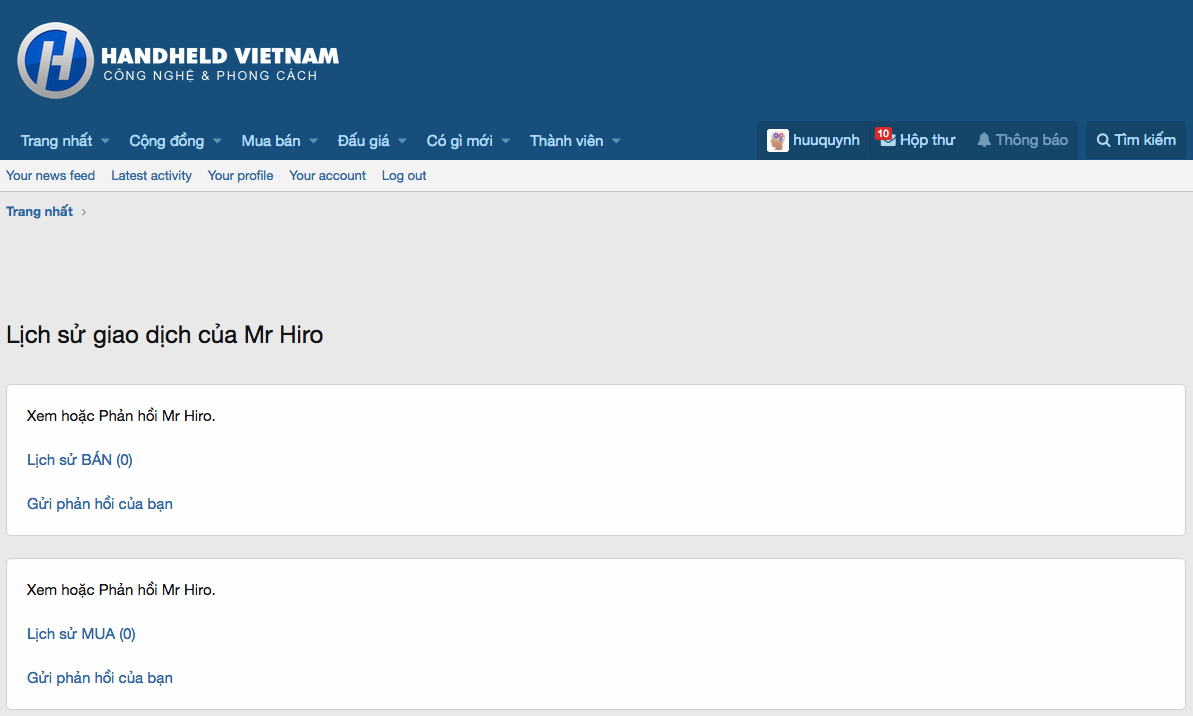Expand the Cộng đồng dropdown arrow

[217, 141]
